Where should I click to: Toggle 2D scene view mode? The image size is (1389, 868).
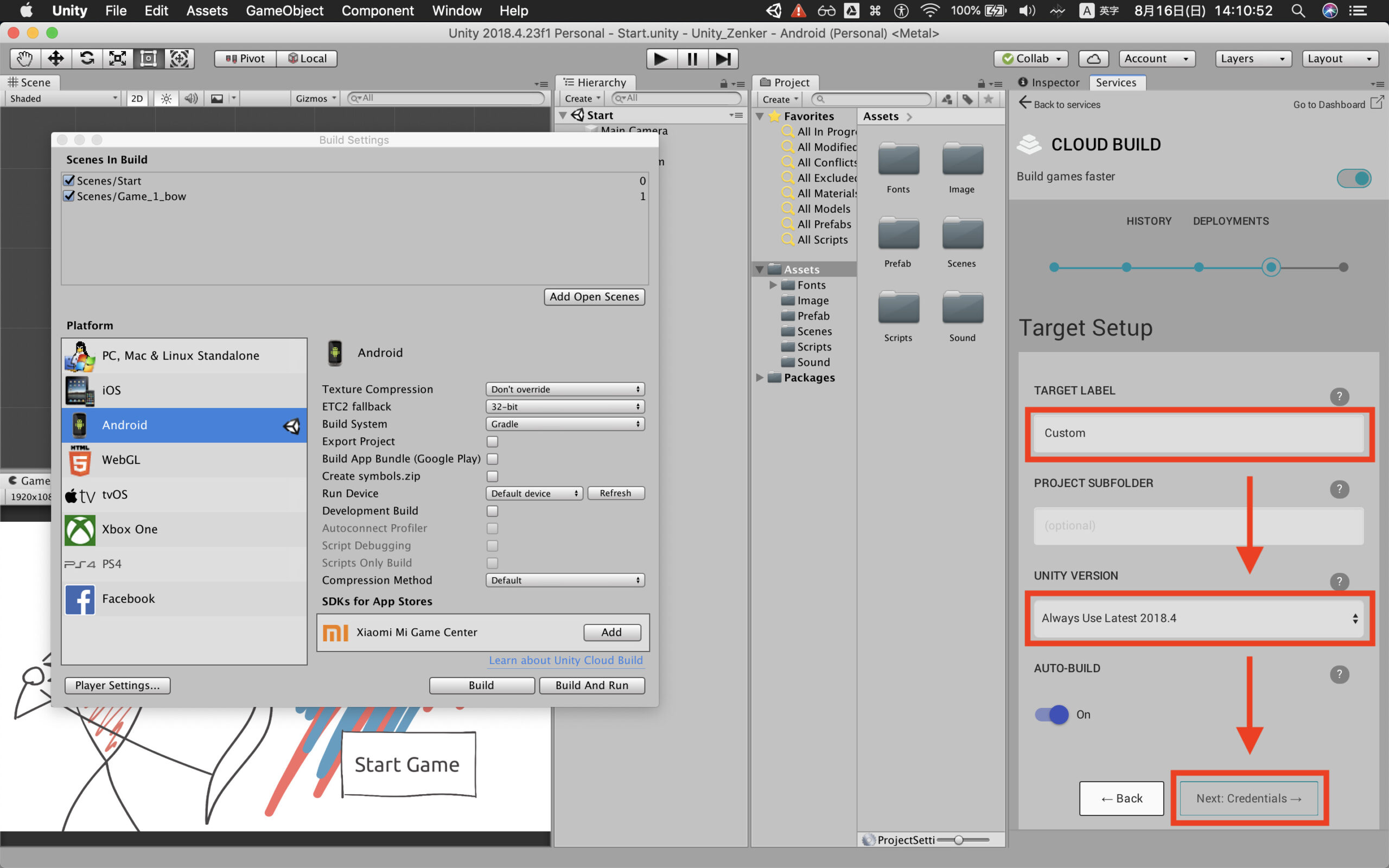tap(137, 99)
